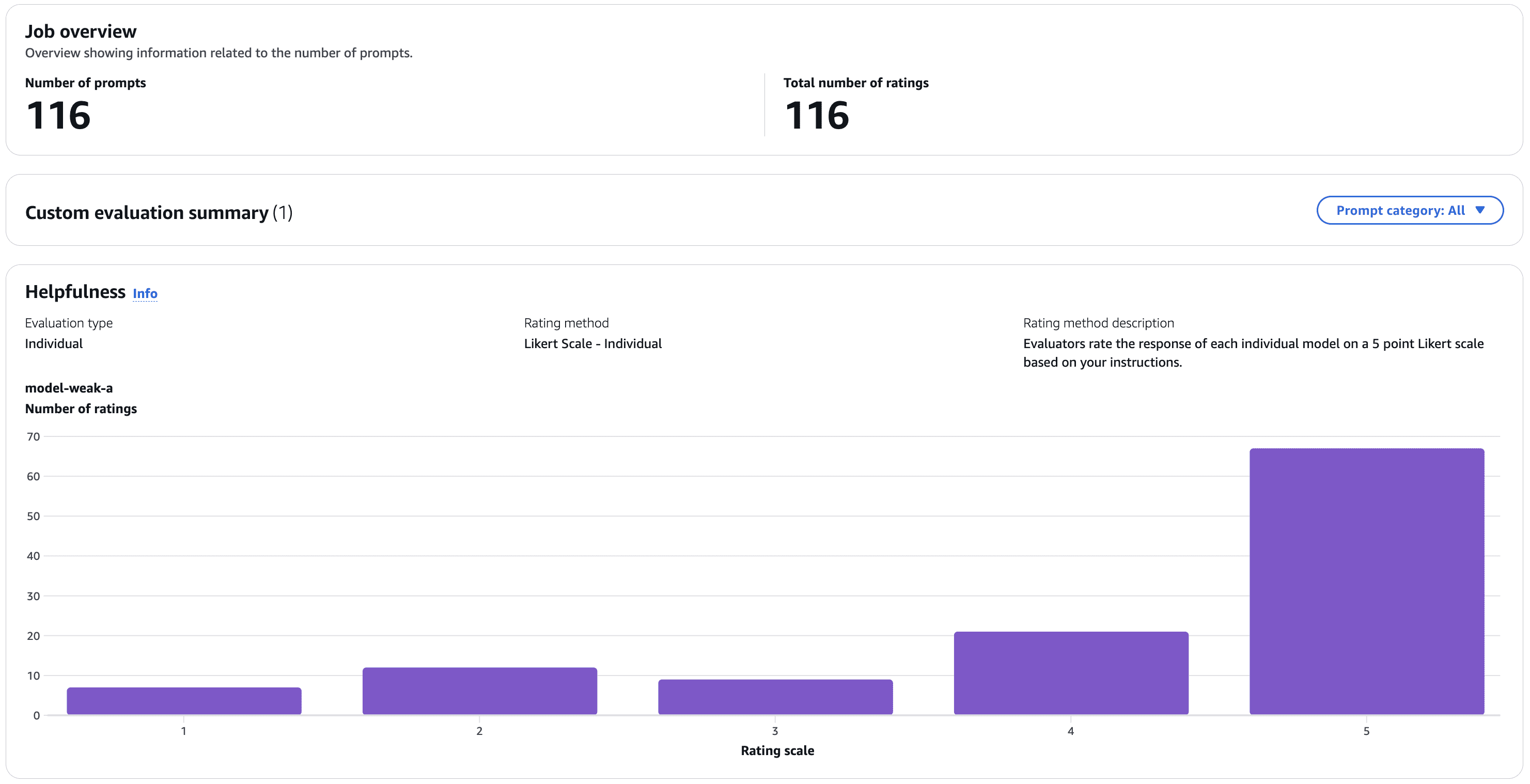Click the Rating scale axis label
The height and width of the screenshot is (784, 1530).
[x=777, y=750]
